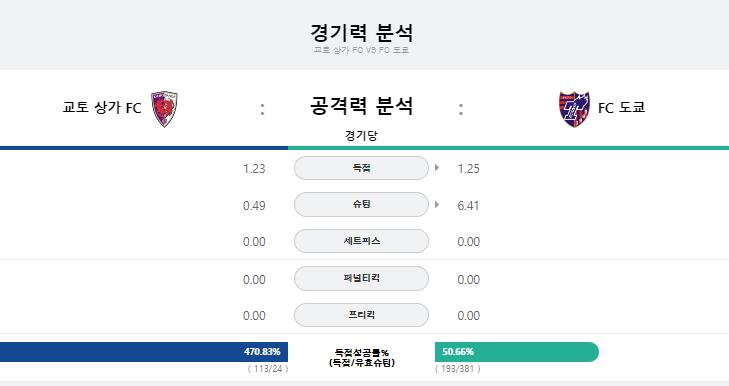
Task: Click the 공격력 분석 section heading
Action: (361, 106)
